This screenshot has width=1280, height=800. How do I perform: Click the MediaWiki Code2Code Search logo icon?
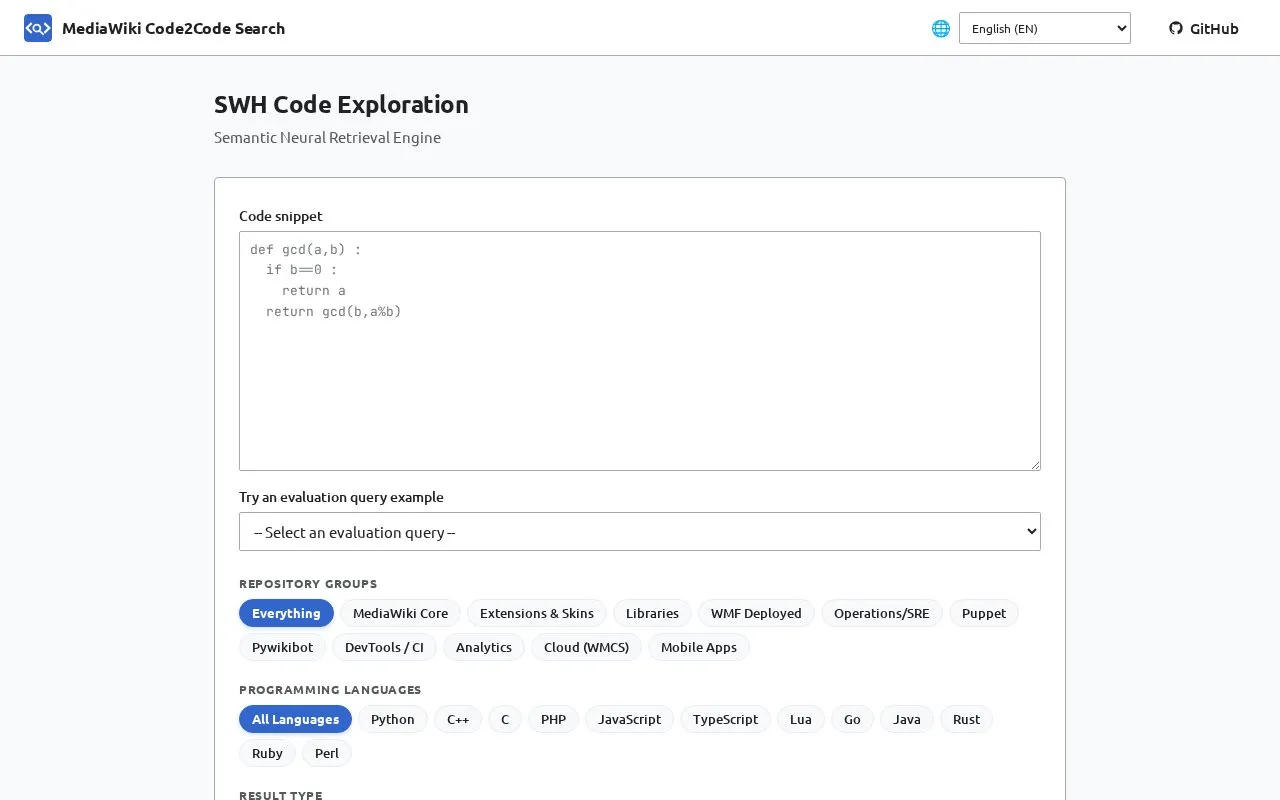pyautogui.click(x=38, y=28)
